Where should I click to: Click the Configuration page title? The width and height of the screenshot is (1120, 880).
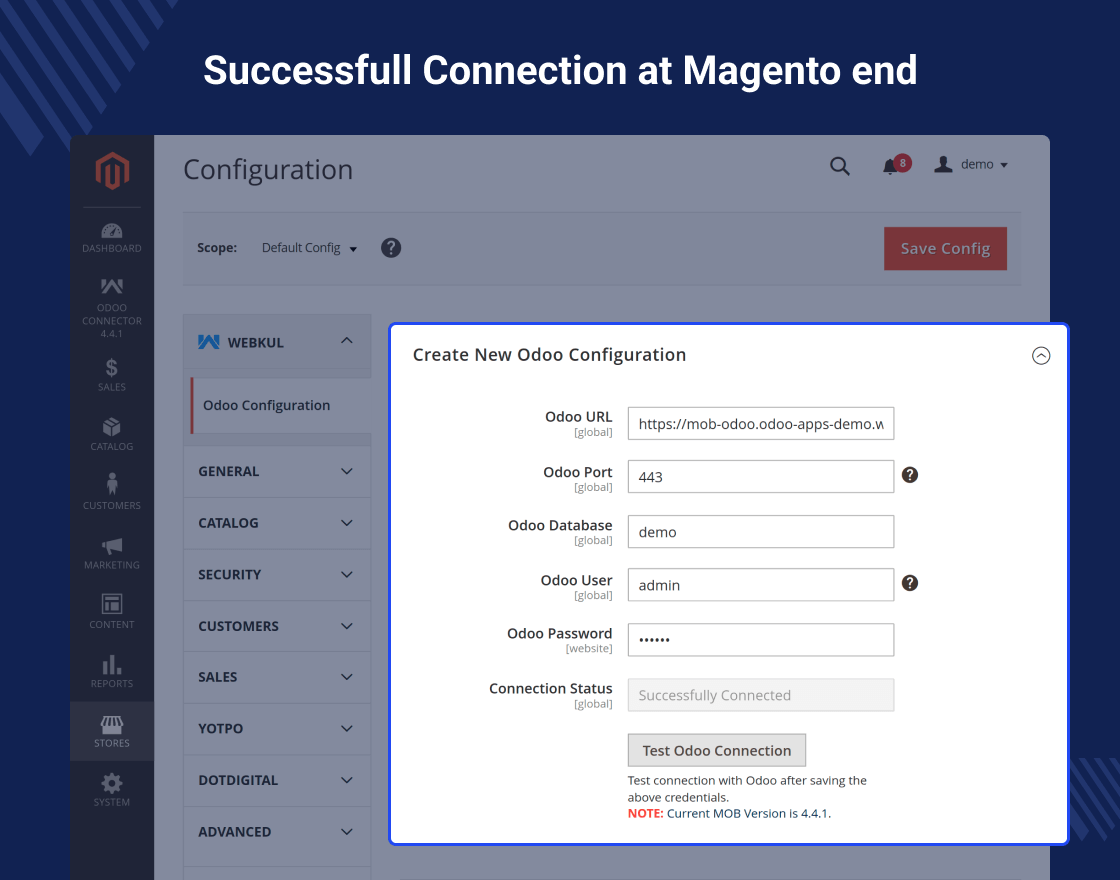pyautogui.click(x=268, y=170)
